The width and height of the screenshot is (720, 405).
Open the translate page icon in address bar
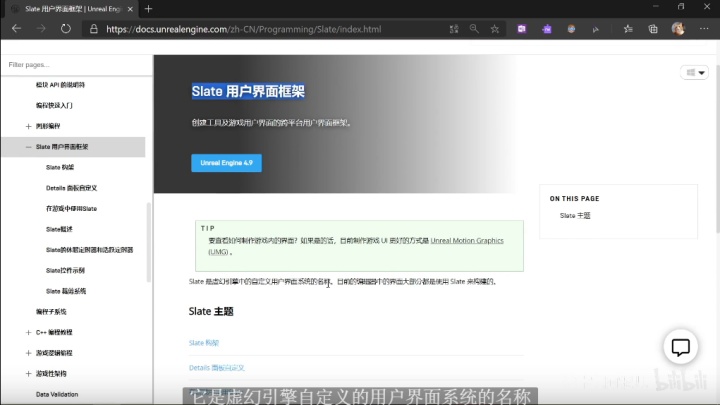pyautogui.click(x=454, y=29)
